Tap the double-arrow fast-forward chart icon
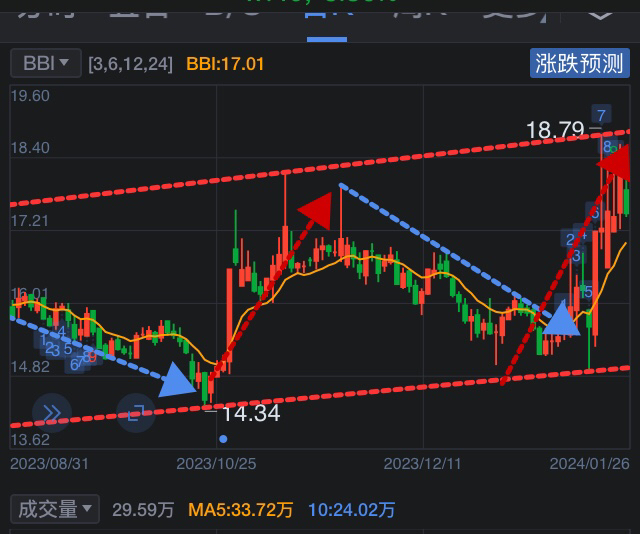Screen dimensions: 640x534 click(x=52, y=413)
